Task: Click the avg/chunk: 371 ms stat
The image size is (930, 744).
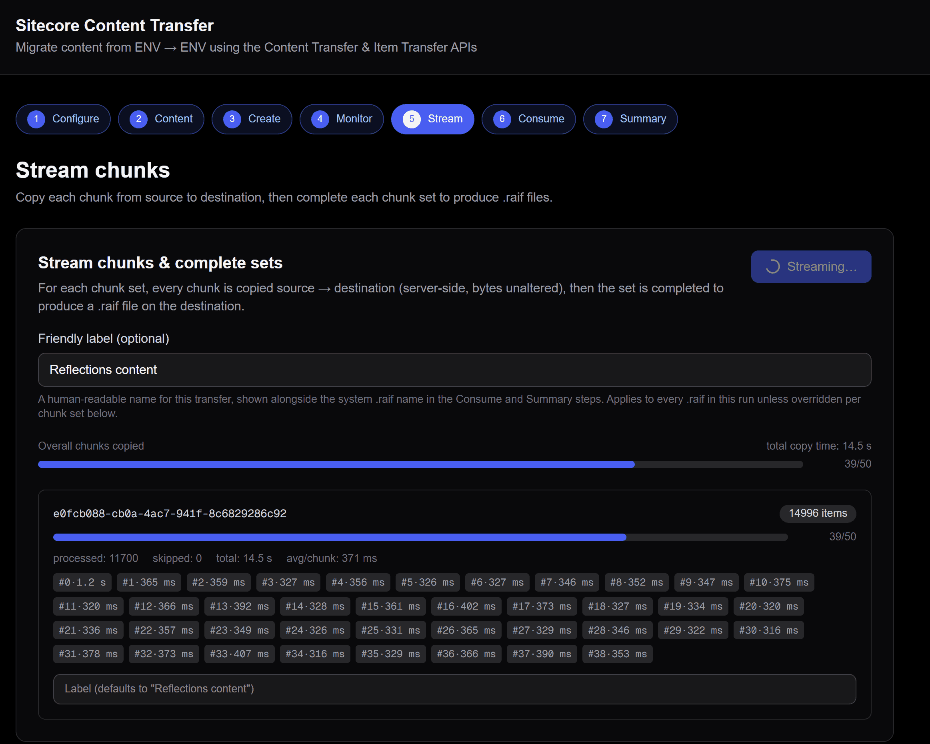Action: pyautogui.click(x=332, y=558)
